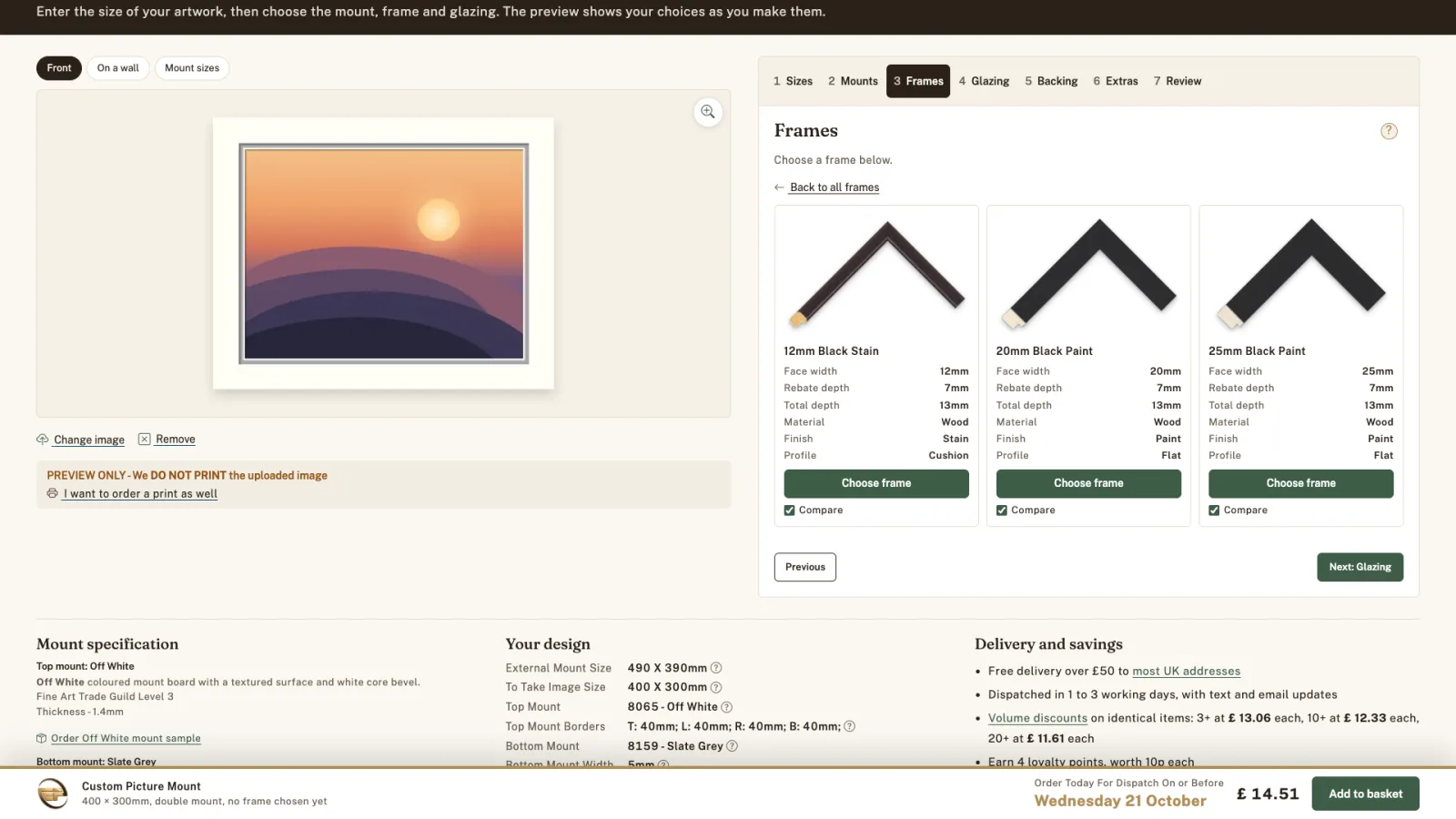Click info icon next to External Mount Size

point(716,668)
